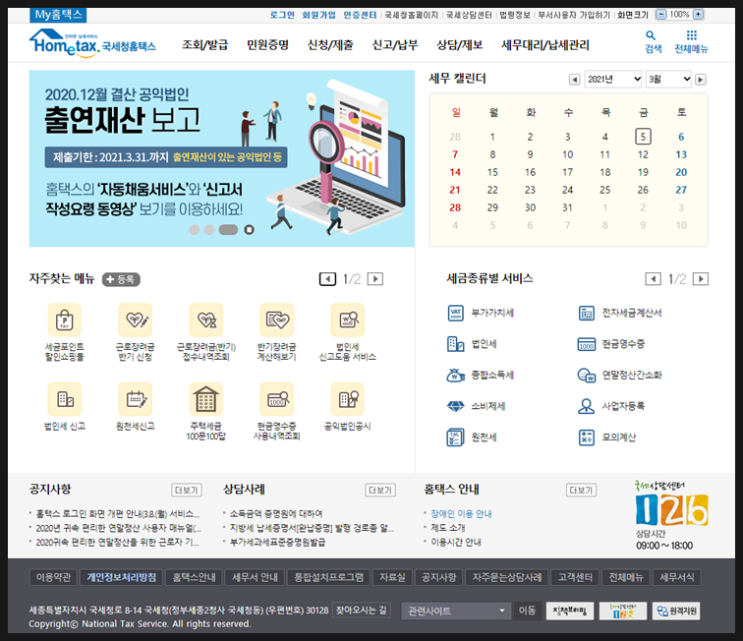Show next page of 세금종류별 서비스
The width and height of the screenshot is (743, 641).
701,279
